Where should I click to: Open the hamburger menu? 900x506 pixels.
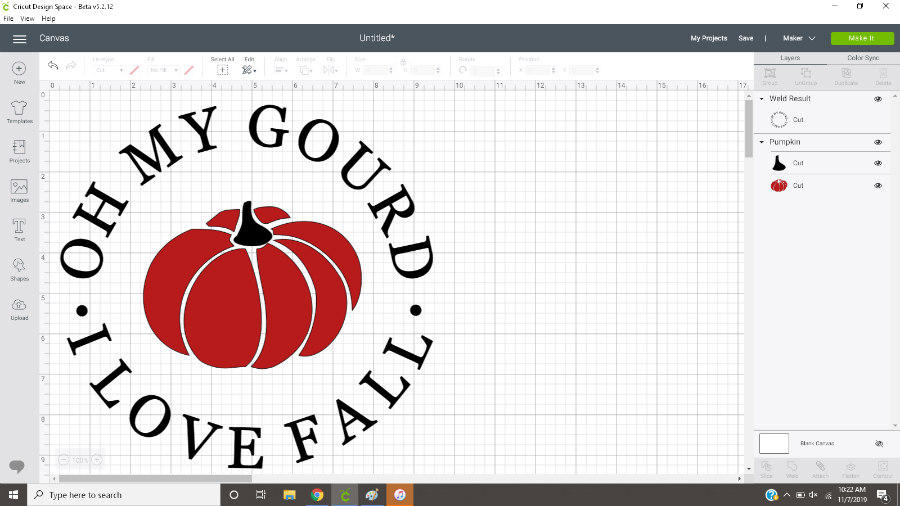tap(19, 38)
